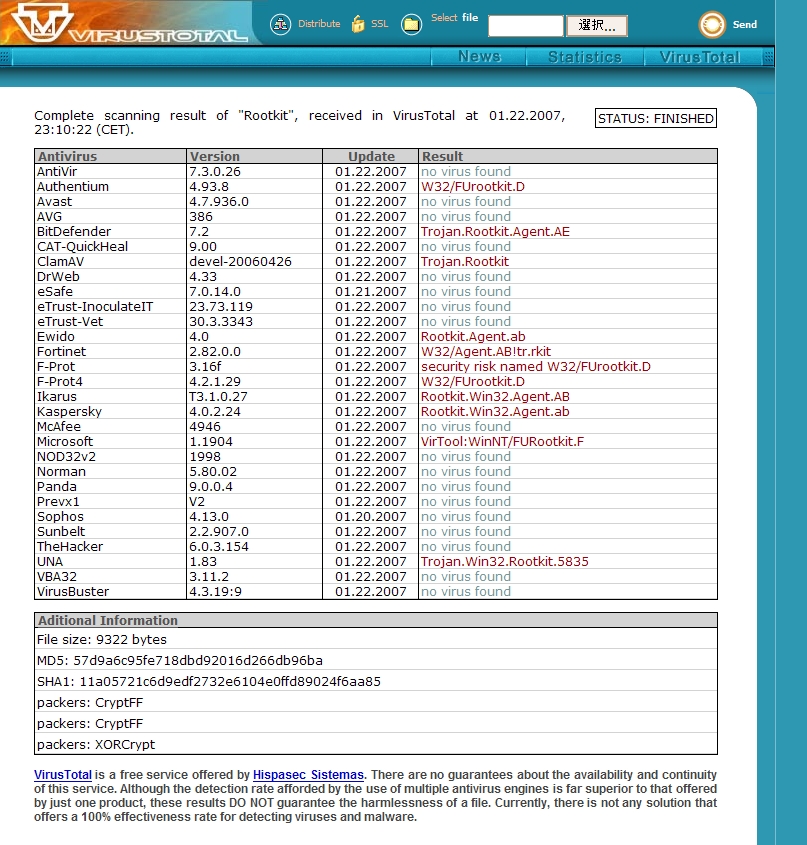Select the File size: 9322 bytes line
This screenshot has width=807, height=845.
coord(101,640)
